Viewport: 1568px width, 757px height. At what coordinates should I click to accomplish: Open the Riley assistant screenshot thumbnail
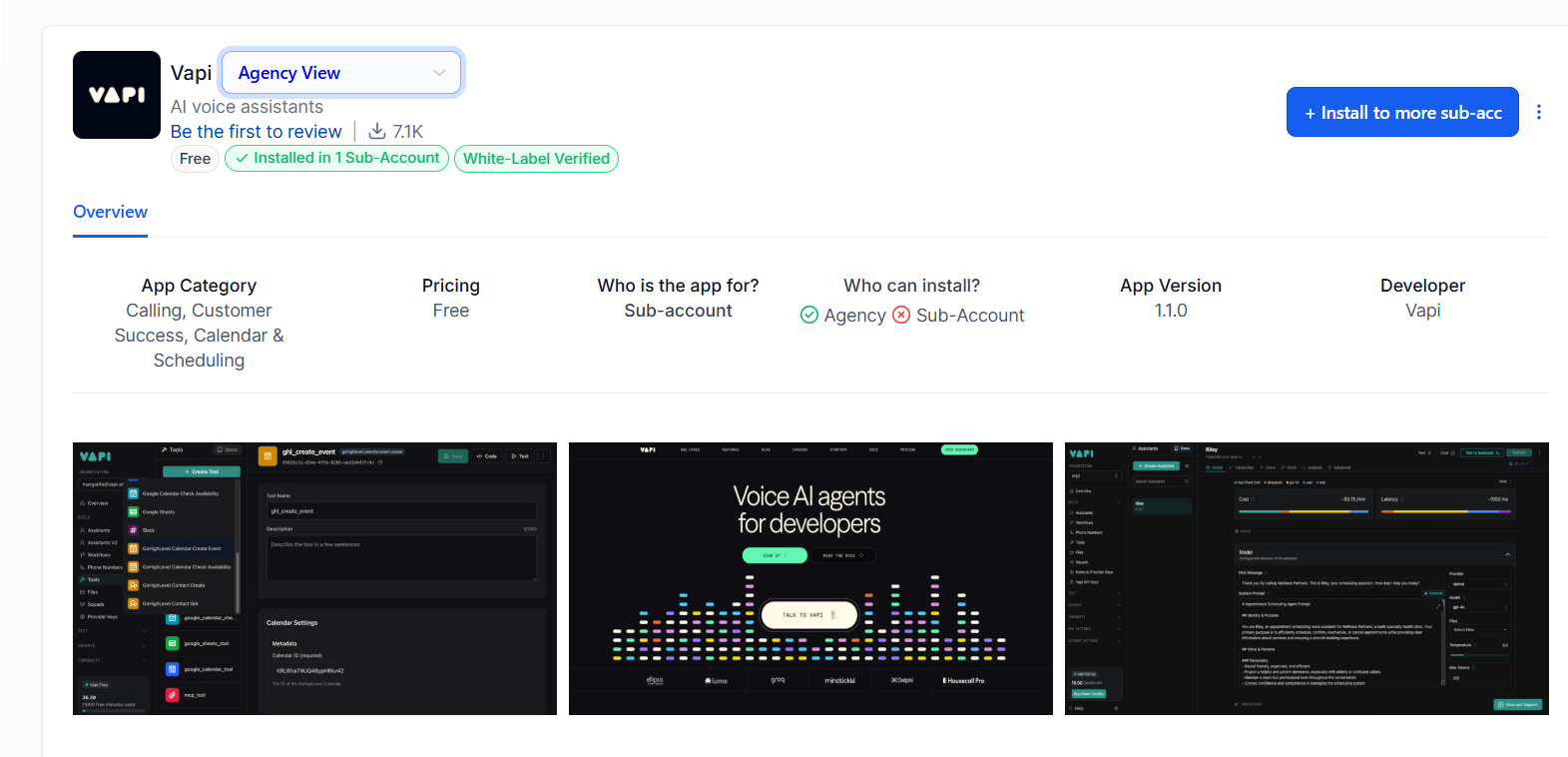pos(1307,578)
